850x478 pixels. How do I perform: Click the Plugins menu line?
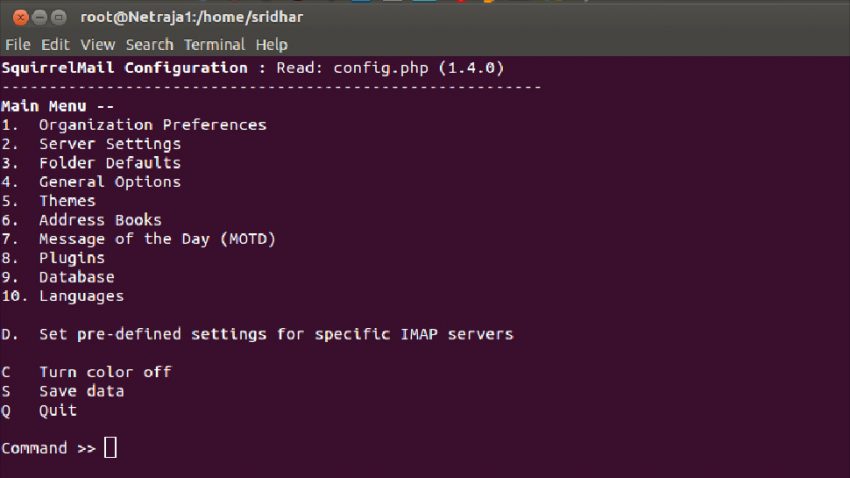point(72,258)
